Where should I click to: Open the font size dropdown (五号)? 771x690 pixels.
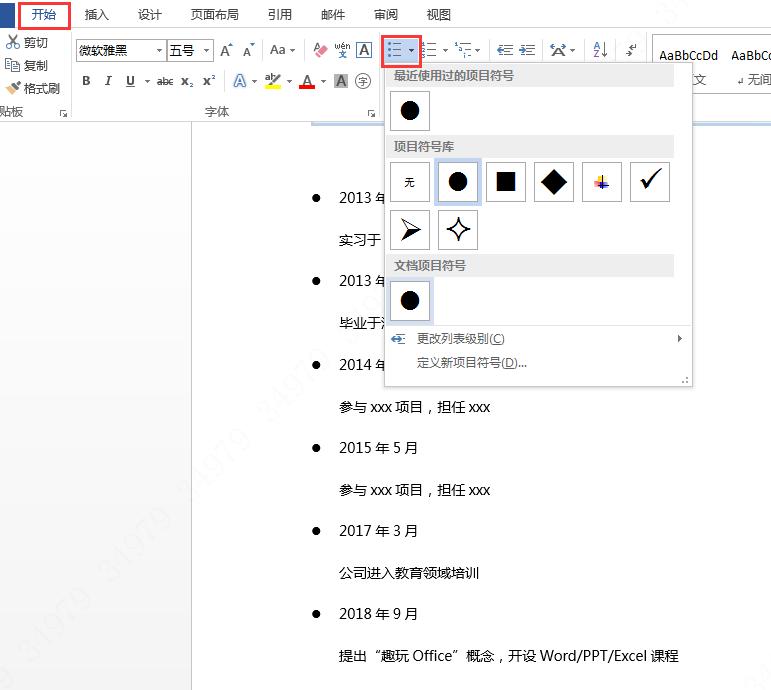tap(207, 50)
